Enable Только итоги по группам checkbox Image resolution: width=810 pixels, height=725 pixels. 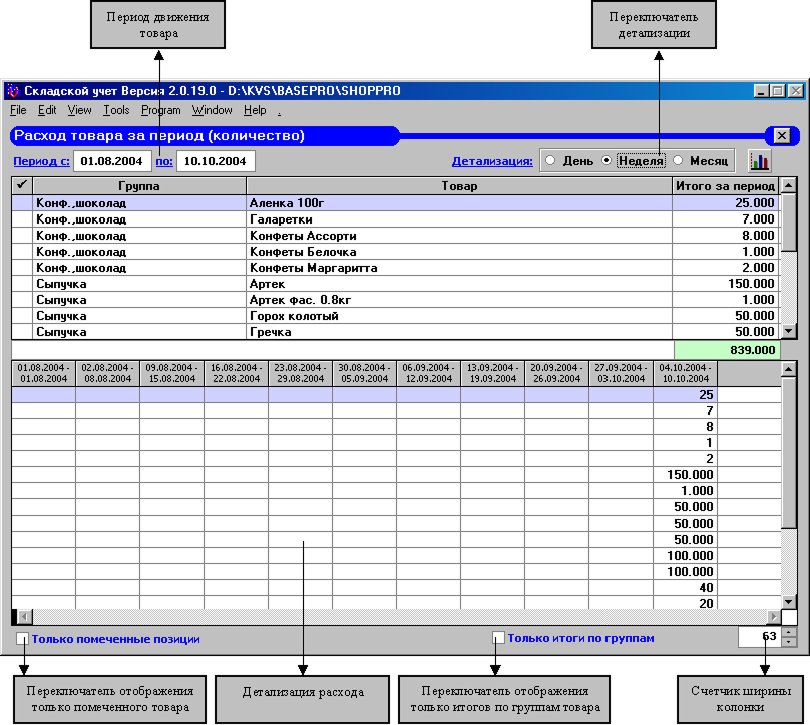point(498,638)
